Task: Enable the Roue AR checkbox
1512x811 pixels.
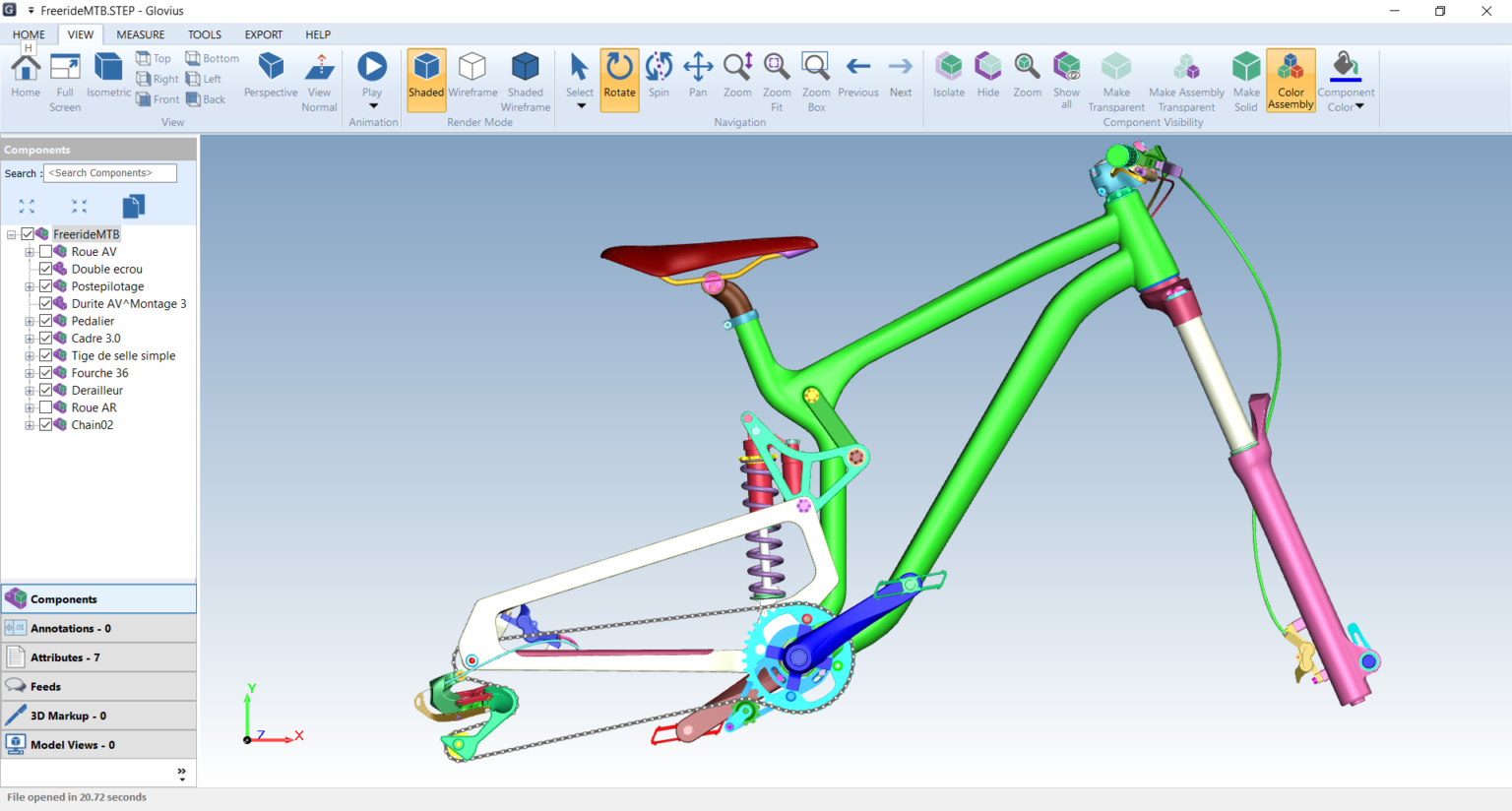Action: (45, 407)
